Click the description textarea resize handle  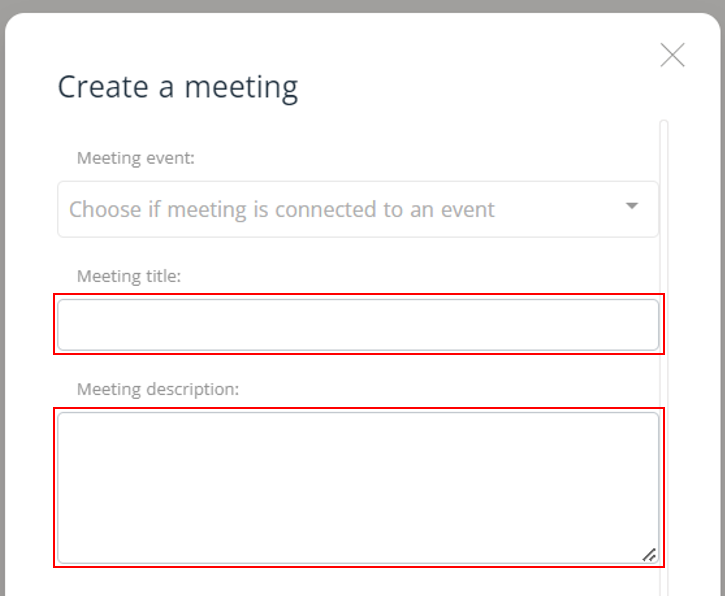coord(649,554)
